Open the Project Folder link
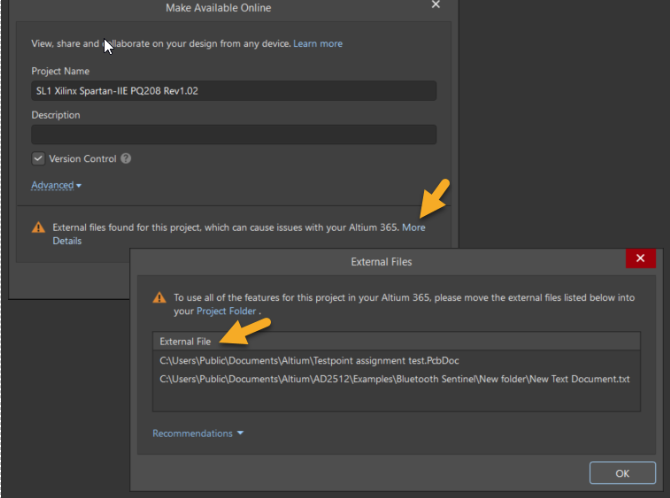 point(226,311)
